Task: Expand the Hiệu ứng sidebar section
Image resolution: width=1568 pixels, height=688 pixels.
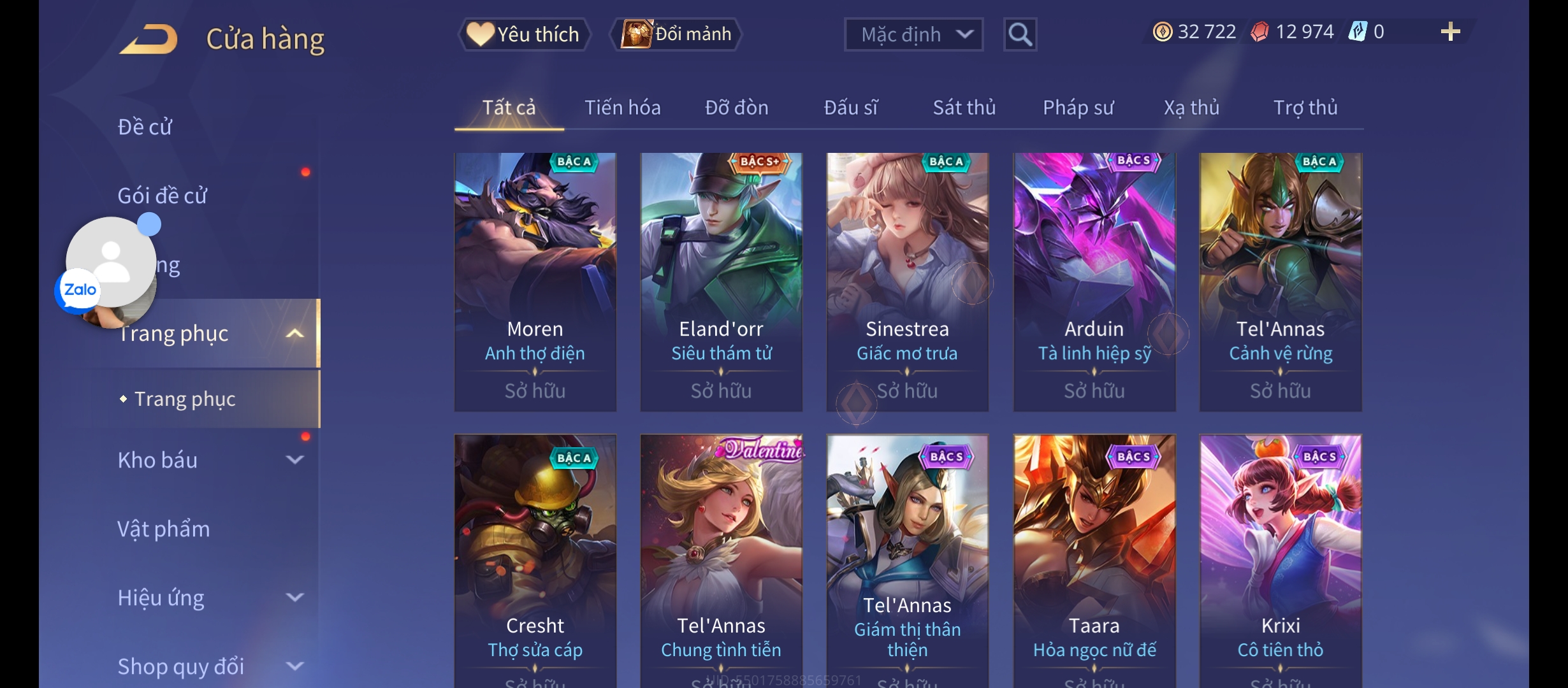Action: pyautogui.click(x=294, y=597)
